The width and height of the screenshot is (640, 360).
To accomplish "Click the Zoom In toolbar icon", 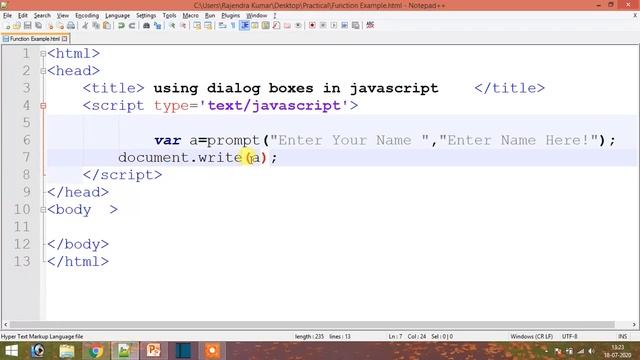I will (x=172, y=25).
